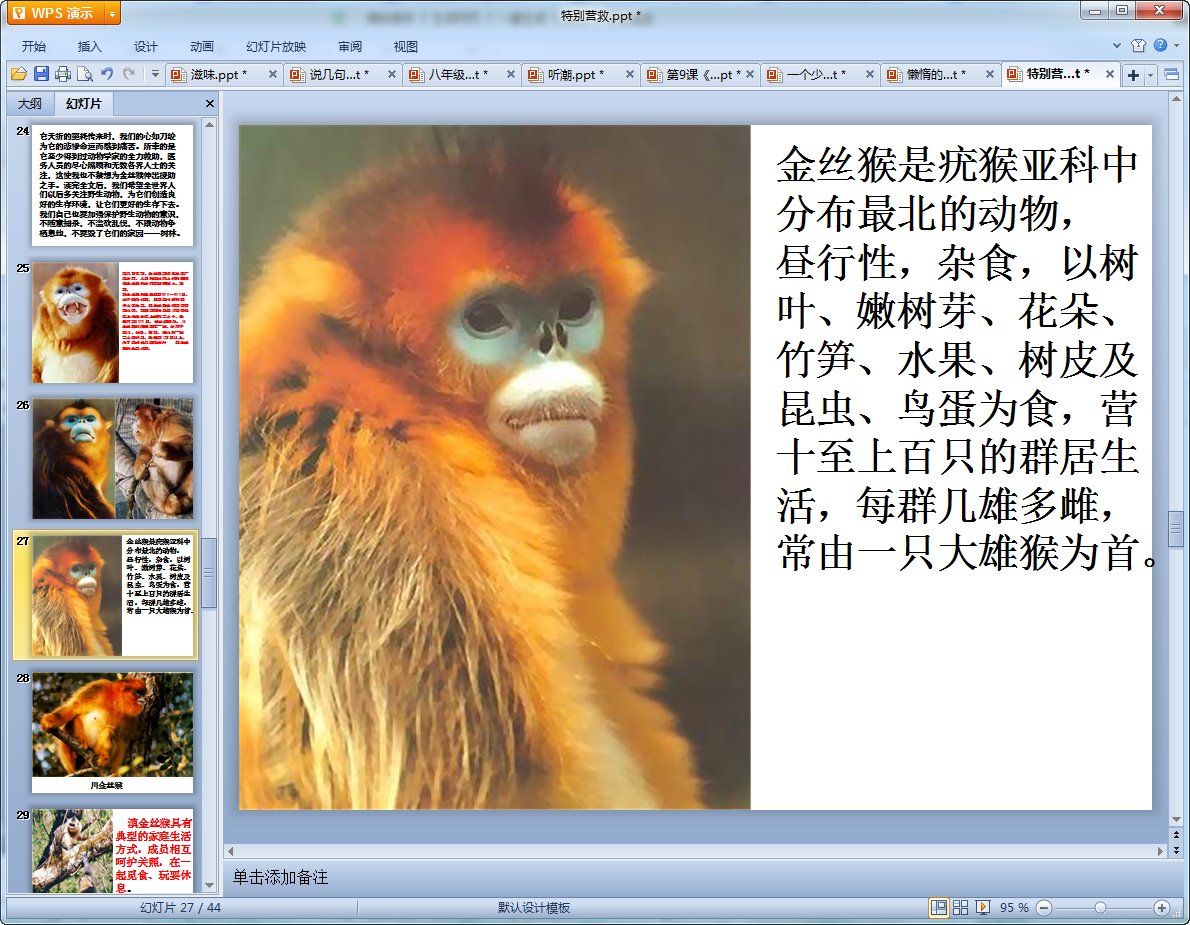1190x925 pixels.
Task: Click the window arrangement icon after tab bar
Action: tap(1171, 74)
